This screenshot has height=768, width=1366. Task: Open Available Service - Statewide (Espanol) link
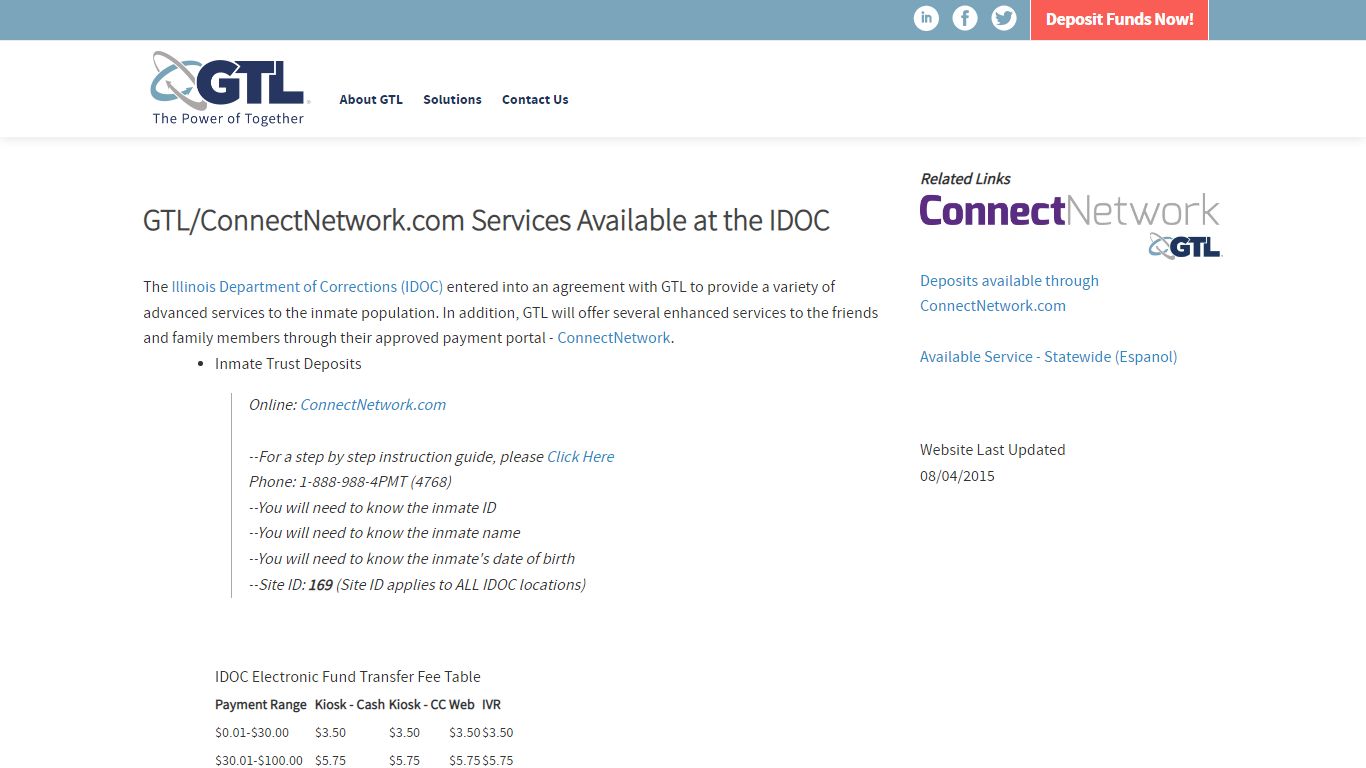1048,357
